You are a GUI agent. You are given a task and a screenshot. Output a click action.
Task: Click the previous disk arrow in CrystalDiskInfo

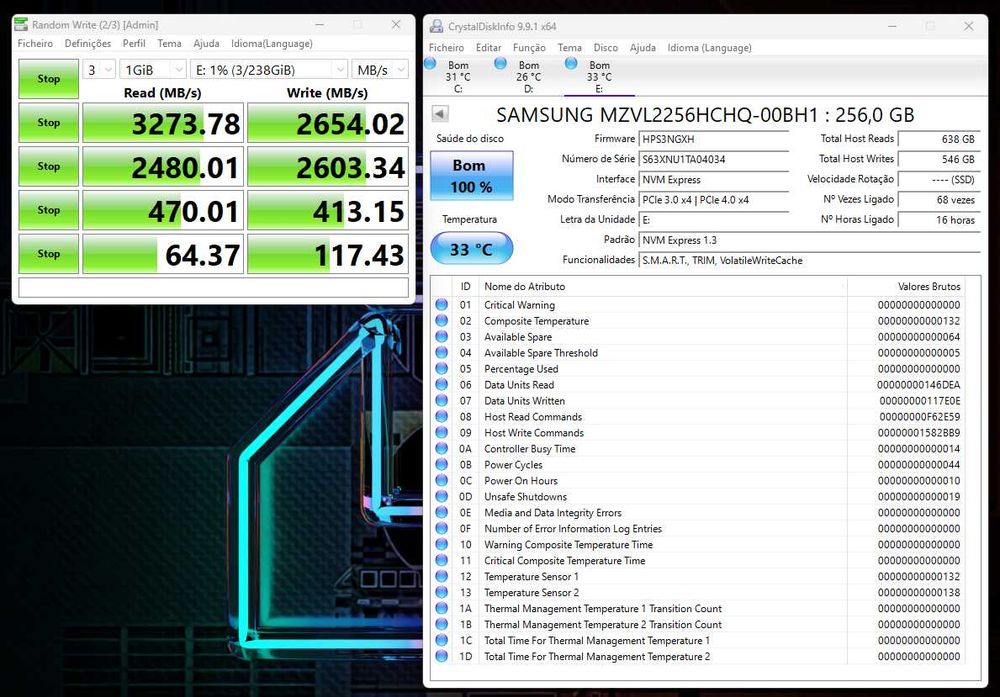[440, 114]
